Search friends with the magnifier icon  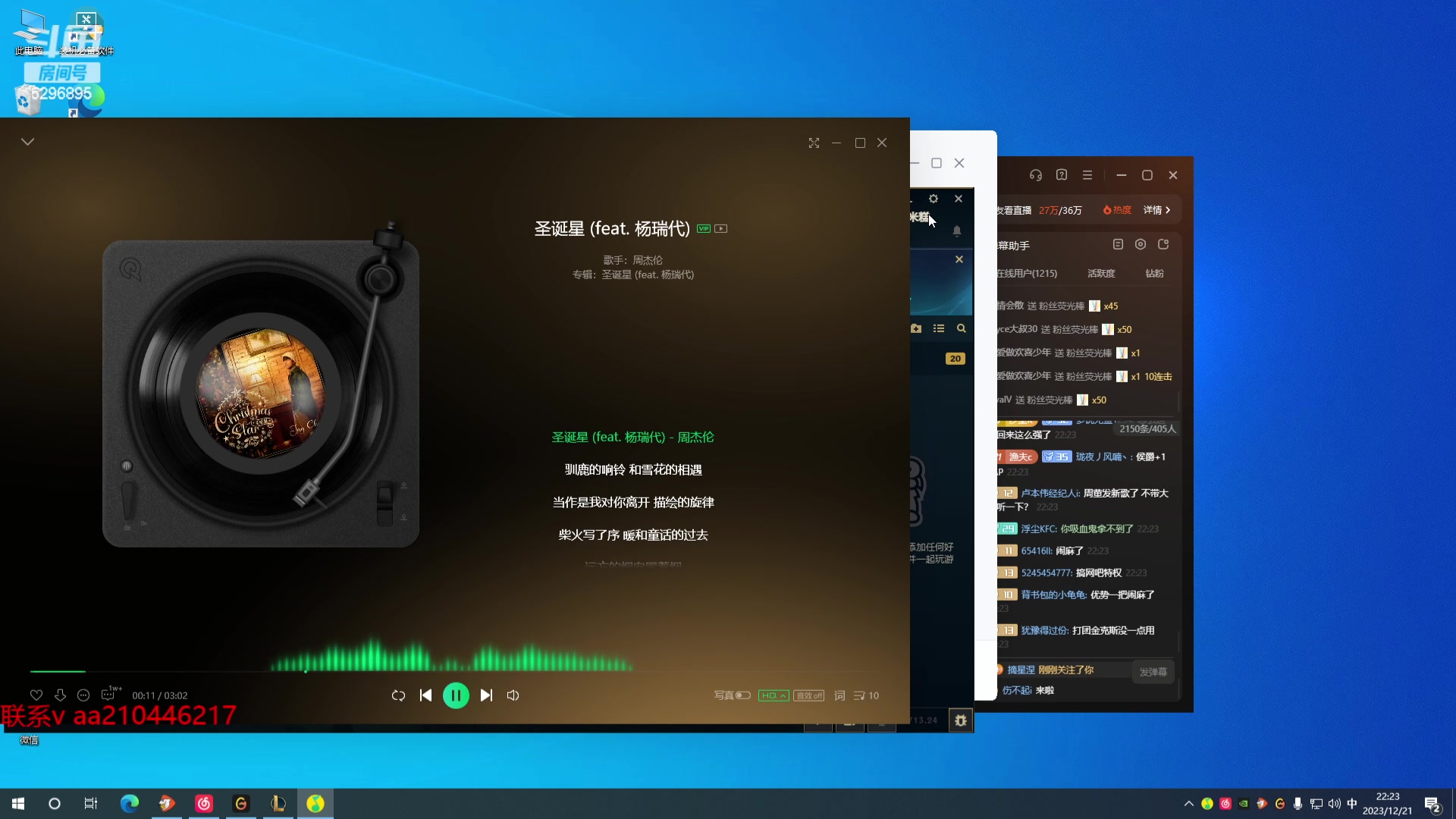click(962, 328)
